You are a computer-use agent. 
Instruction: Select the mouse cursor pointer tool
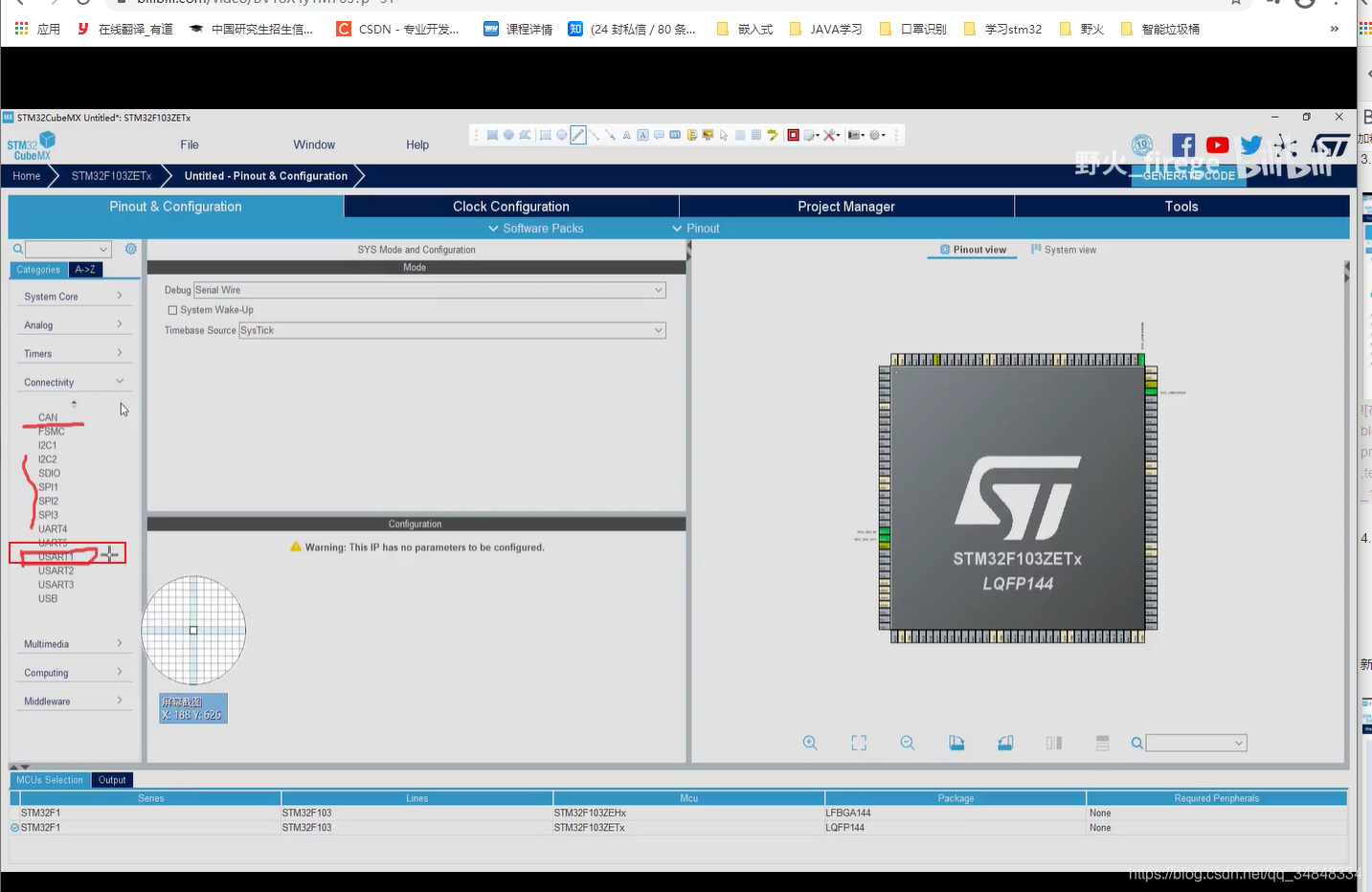pos(724,135)
